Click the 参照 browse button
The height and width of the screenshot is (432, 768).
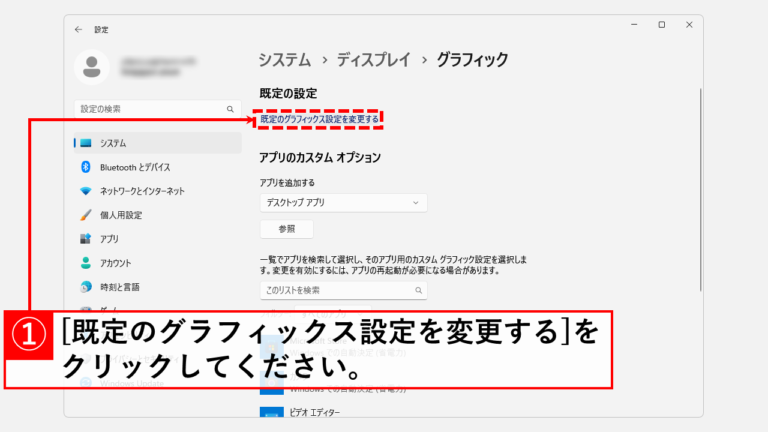pos(287,229)
